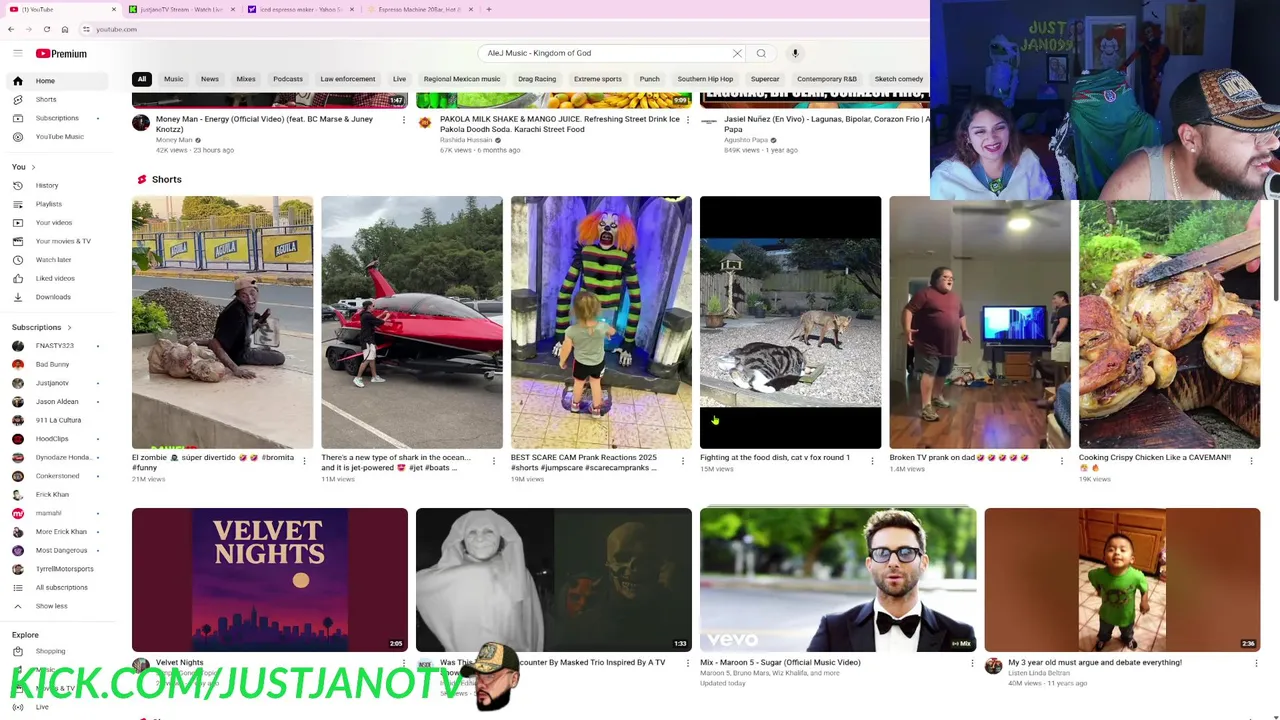The image size is (1280, 720).
Task: Switch to the iced espresso maker tab
Action: [300, 9]
